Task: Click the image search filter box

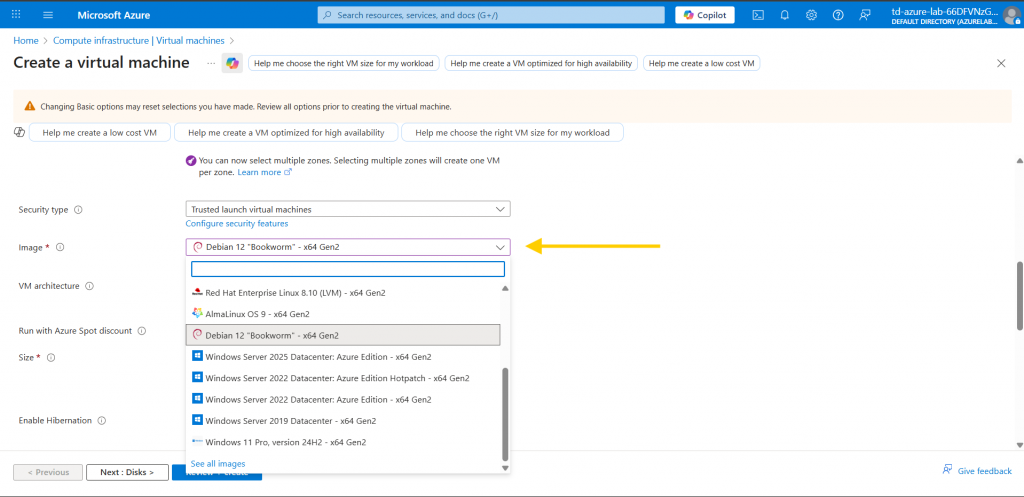Action: pos(348,269)
